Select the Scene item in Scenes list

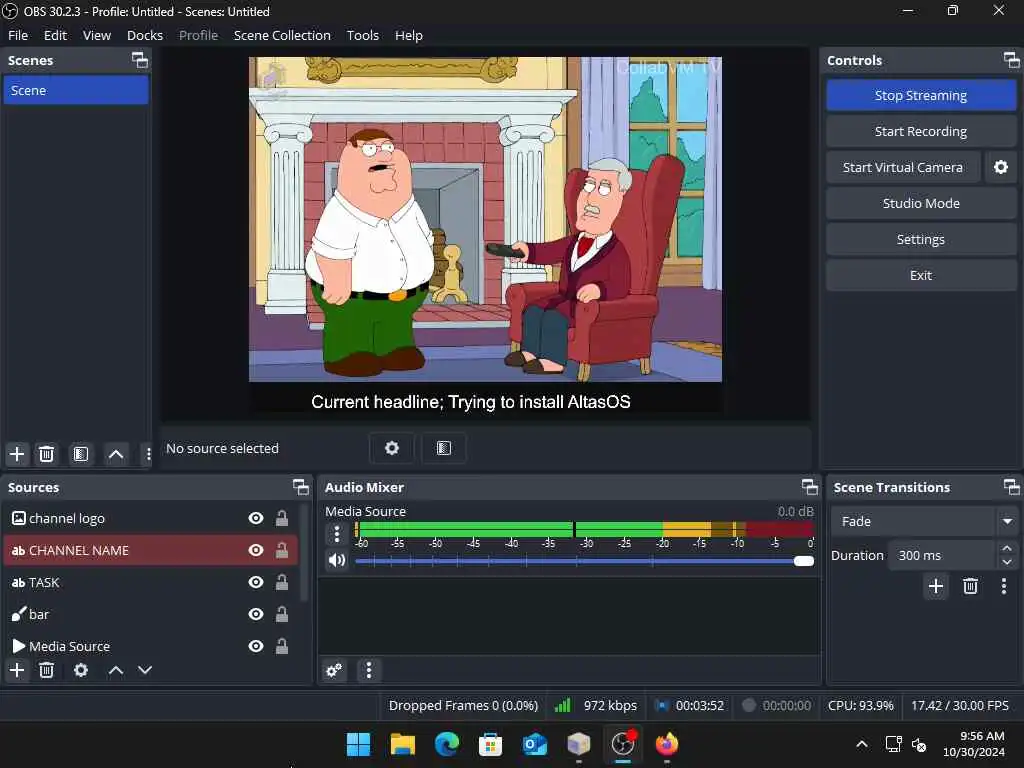76,90
